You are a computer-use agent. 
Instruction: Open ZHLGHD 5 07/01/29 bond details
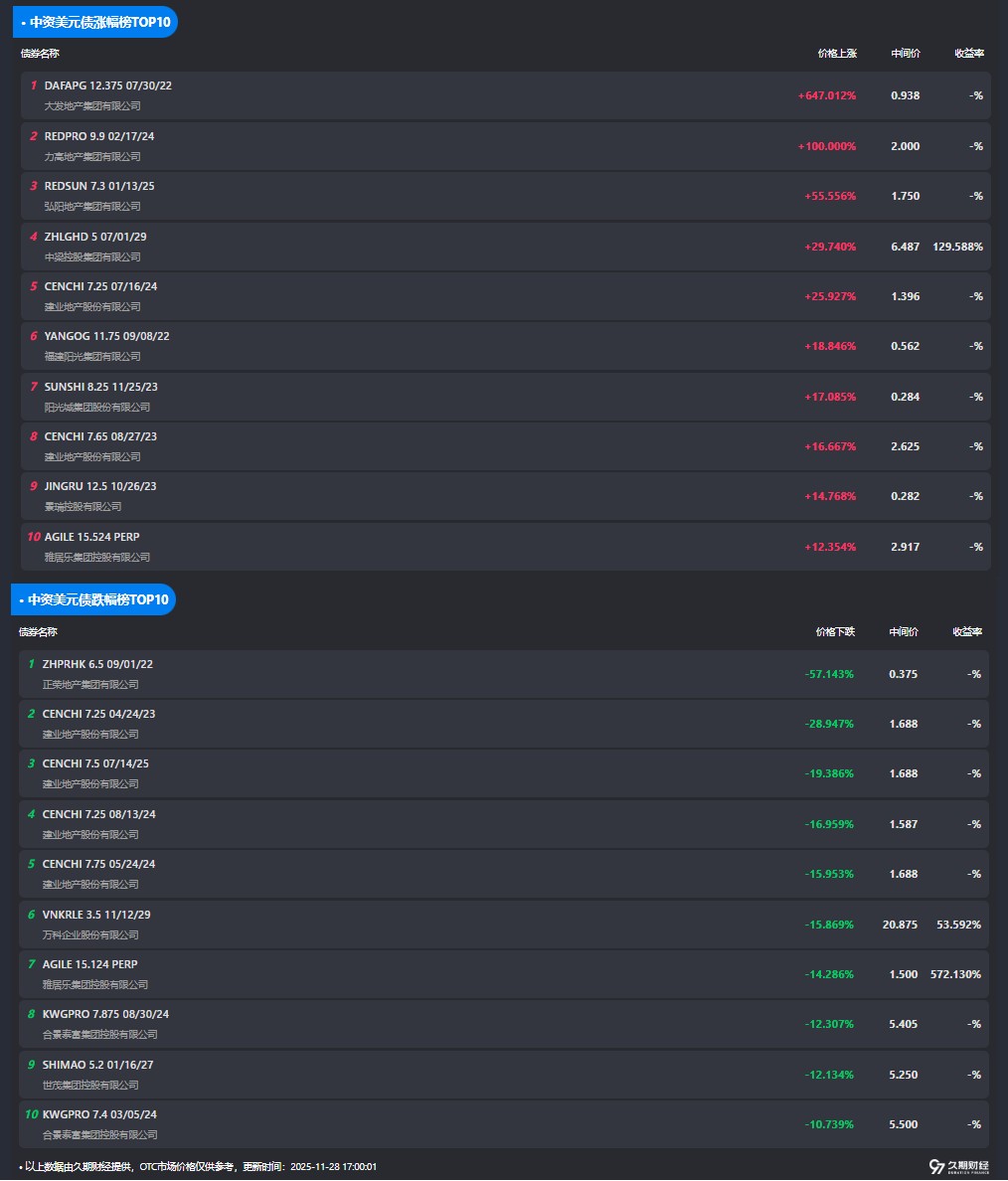(95, 237)
